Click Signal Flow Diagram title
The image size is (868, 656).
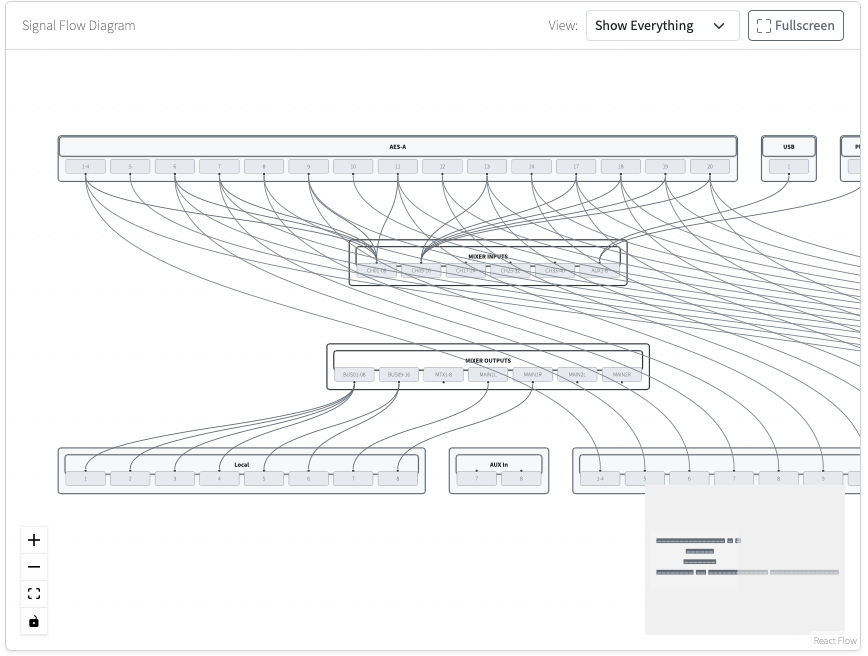click(79, 25)
